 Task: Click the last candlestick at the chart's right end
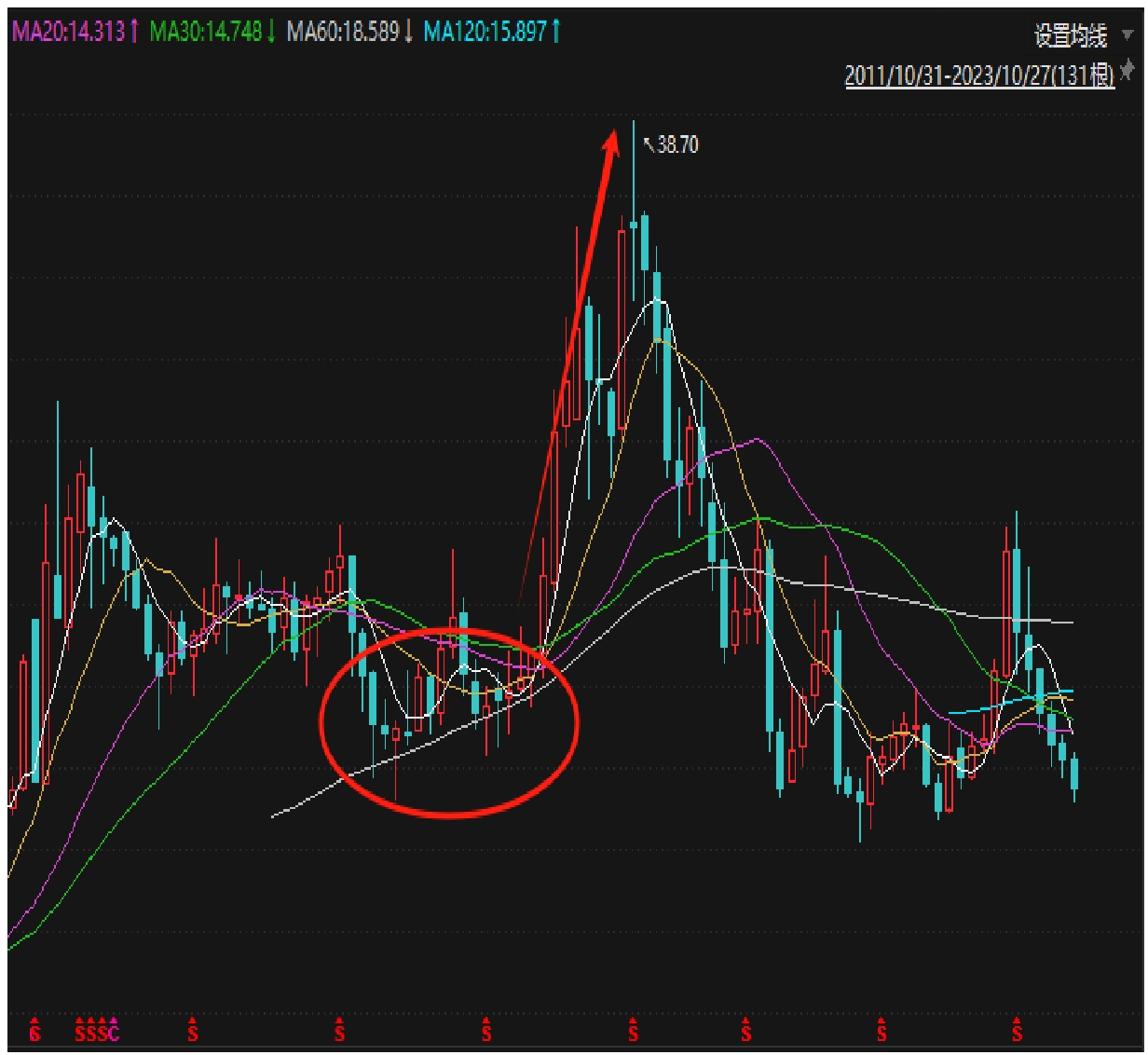pyautogui.click(x=1074, y=774)
